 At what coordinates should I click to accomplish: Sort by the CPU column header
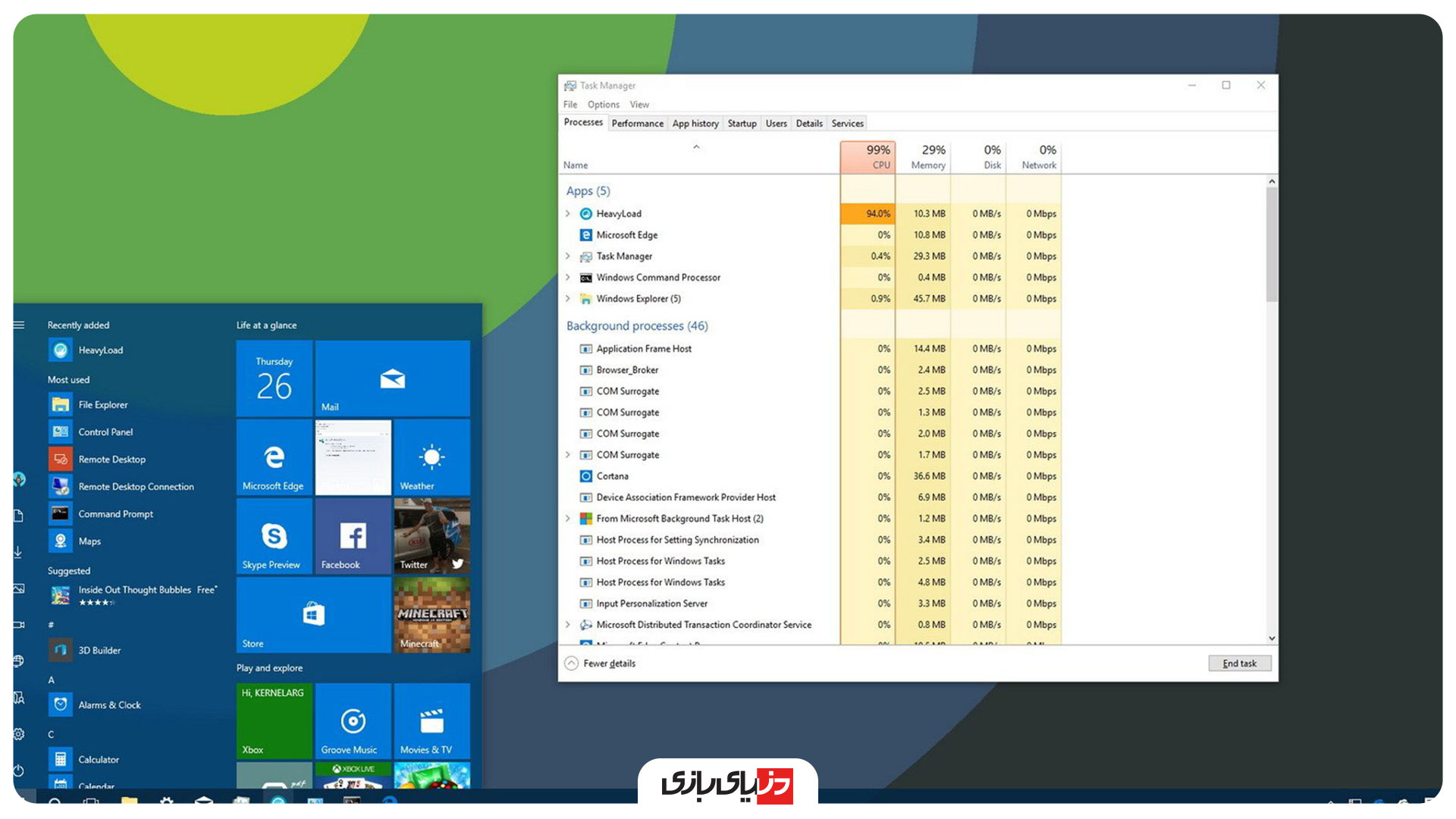868,157
